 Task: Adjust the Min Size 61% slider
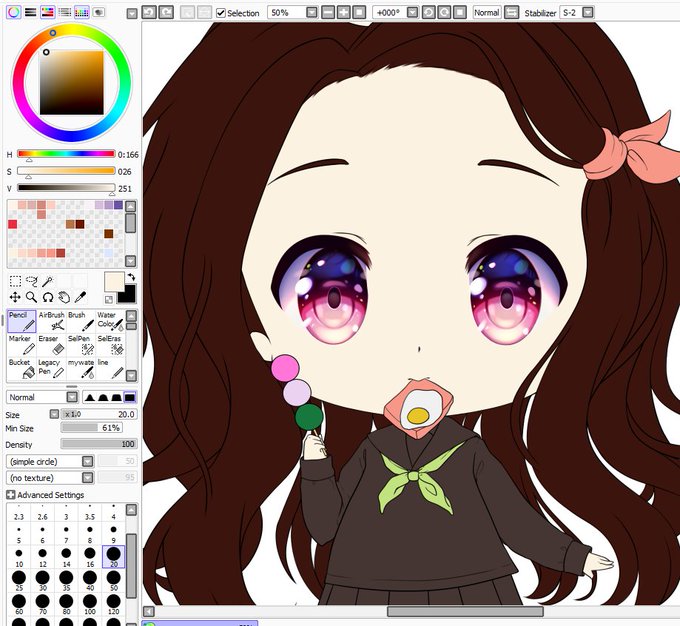point(92,428)
